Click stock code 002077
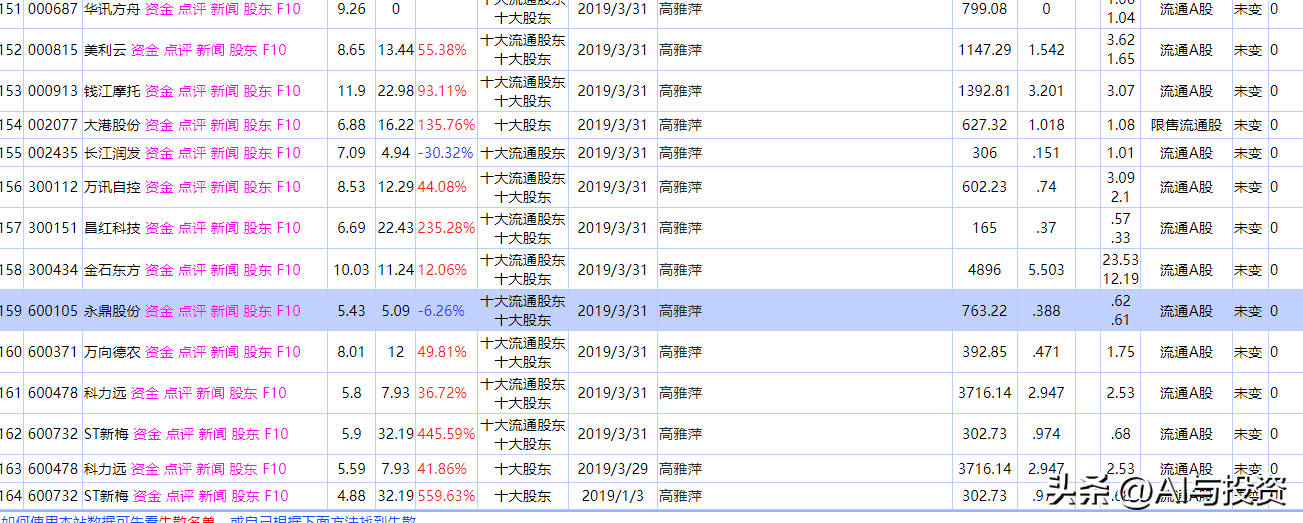Viewport: 1303px width, 523px height. 52,125
